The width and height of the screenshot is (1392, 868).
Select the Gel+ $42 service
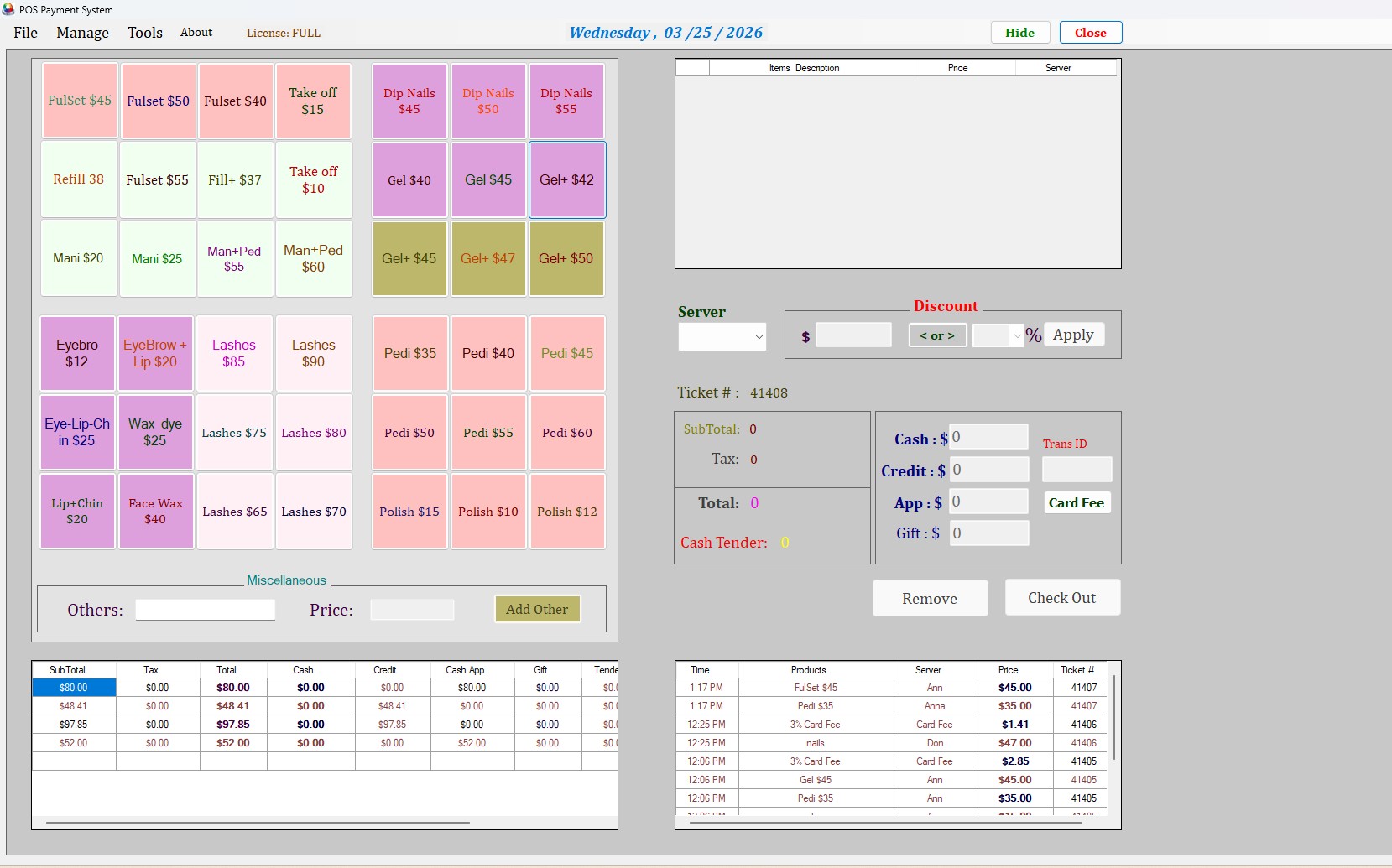(x=567, y=179)
